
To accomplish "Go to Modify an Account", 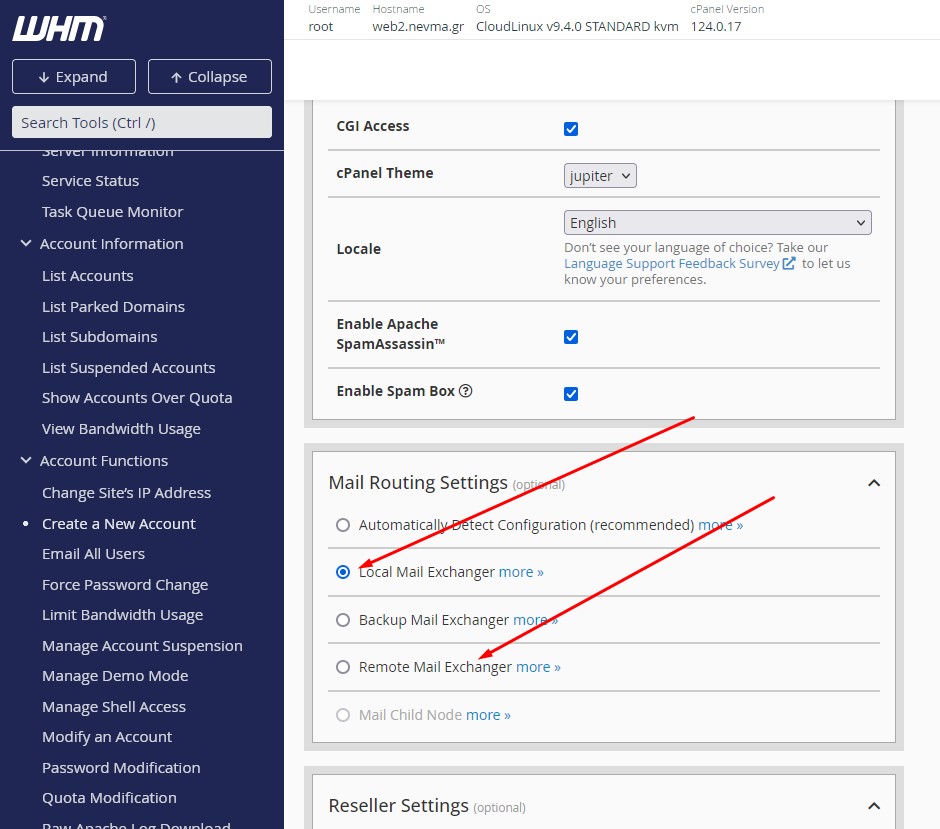I will click(107, 737).
